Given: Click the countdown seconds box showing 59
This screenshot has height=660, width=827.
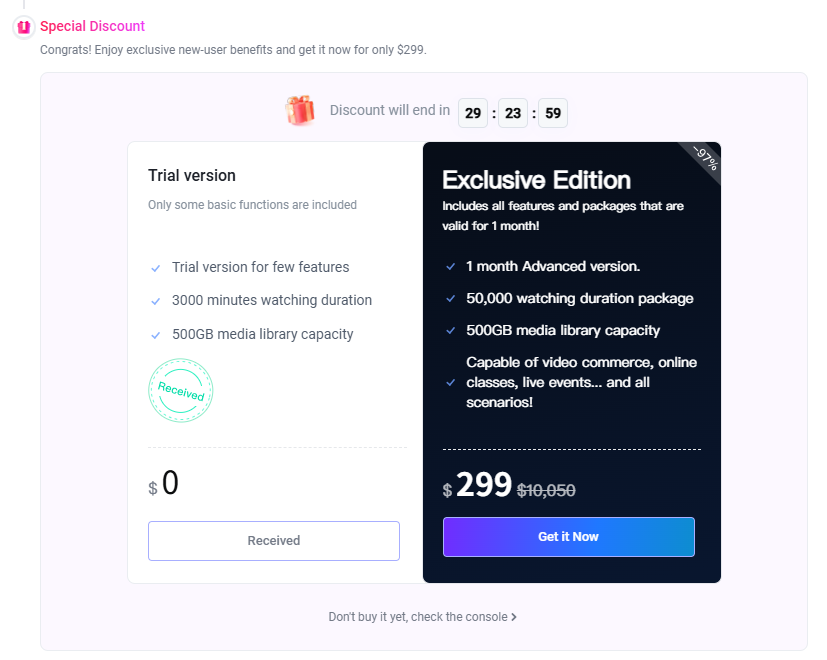Looking at the screenshot, I should click(x=553, y=113).
